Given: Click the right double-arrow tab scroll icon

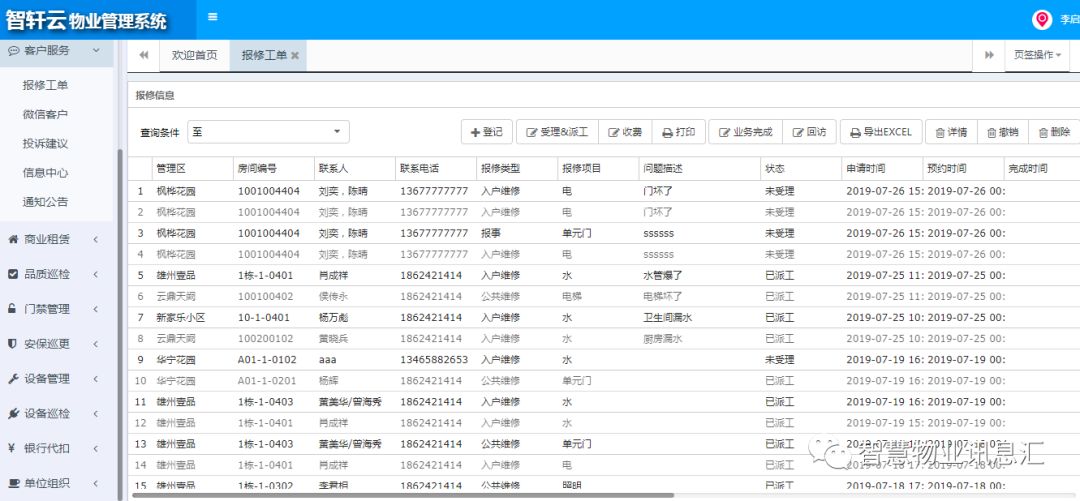Looking at the screenshot, I should [x=989, y=55].
